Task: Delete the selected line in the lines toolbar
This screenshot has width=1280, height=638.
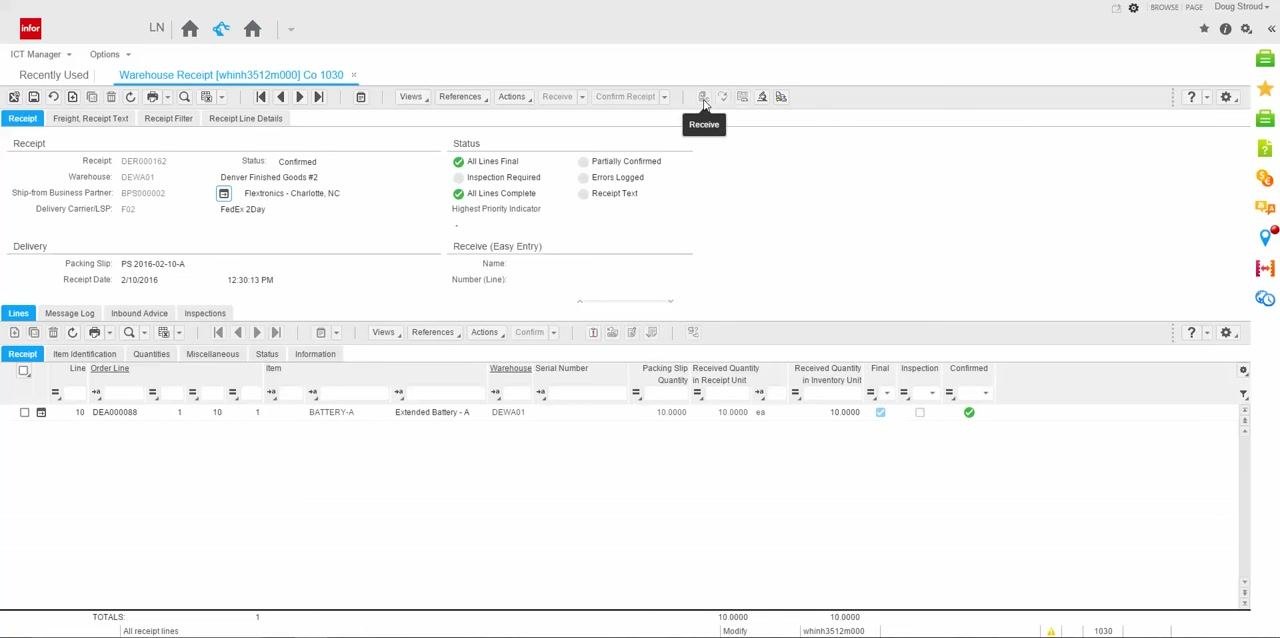Action: (53, 332)
